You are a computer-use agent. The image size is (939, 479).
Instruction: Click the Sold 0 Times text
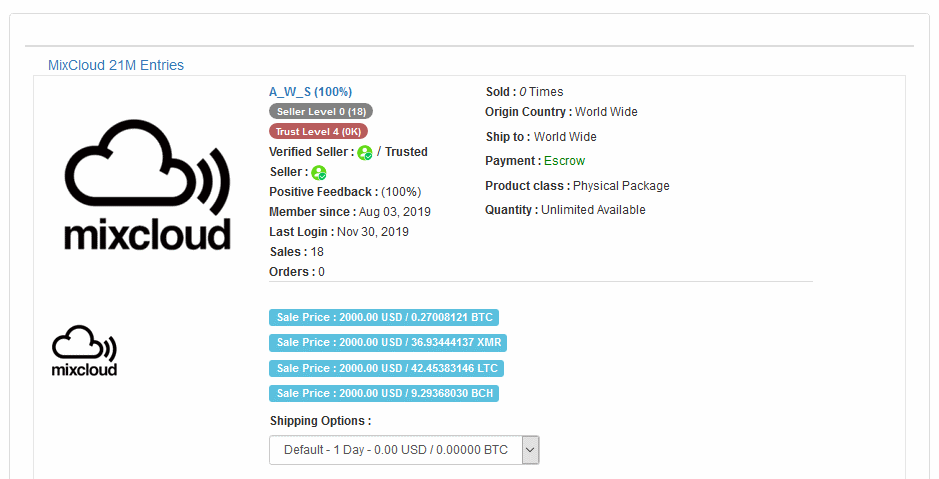[x=540, y=92]
